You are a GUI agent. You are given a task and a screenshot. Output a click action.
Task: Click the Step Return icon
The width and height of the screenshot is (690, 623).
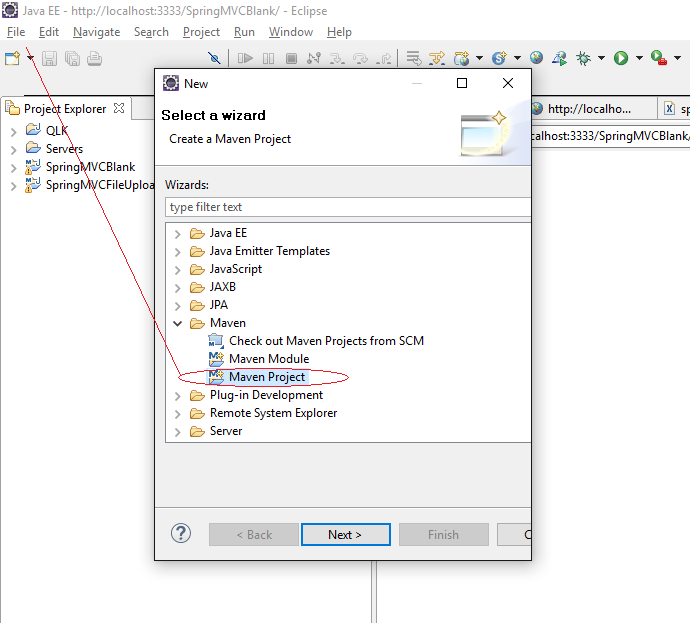tap(384, 58)
